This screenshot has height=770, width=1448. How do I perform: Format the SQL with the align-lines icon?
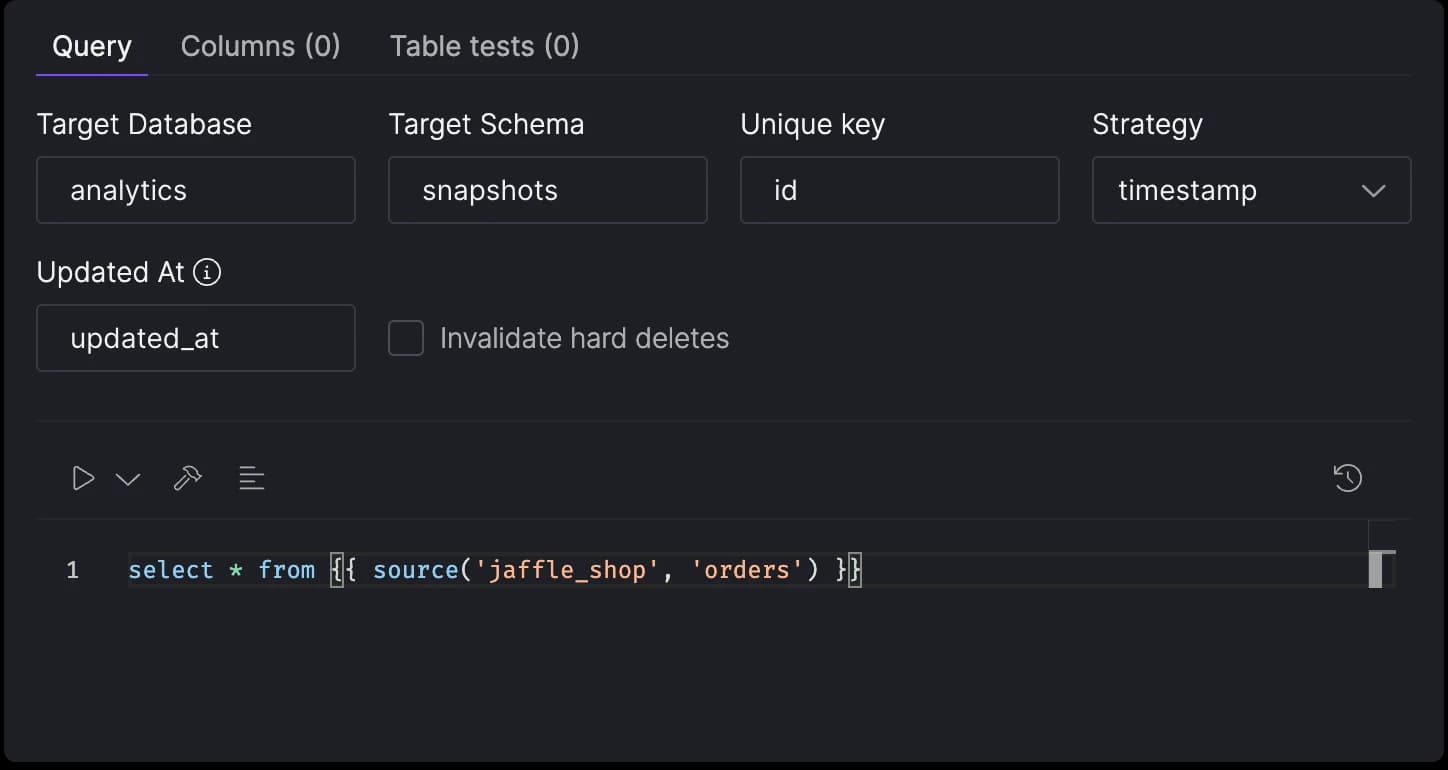click(x=252, y=479)
